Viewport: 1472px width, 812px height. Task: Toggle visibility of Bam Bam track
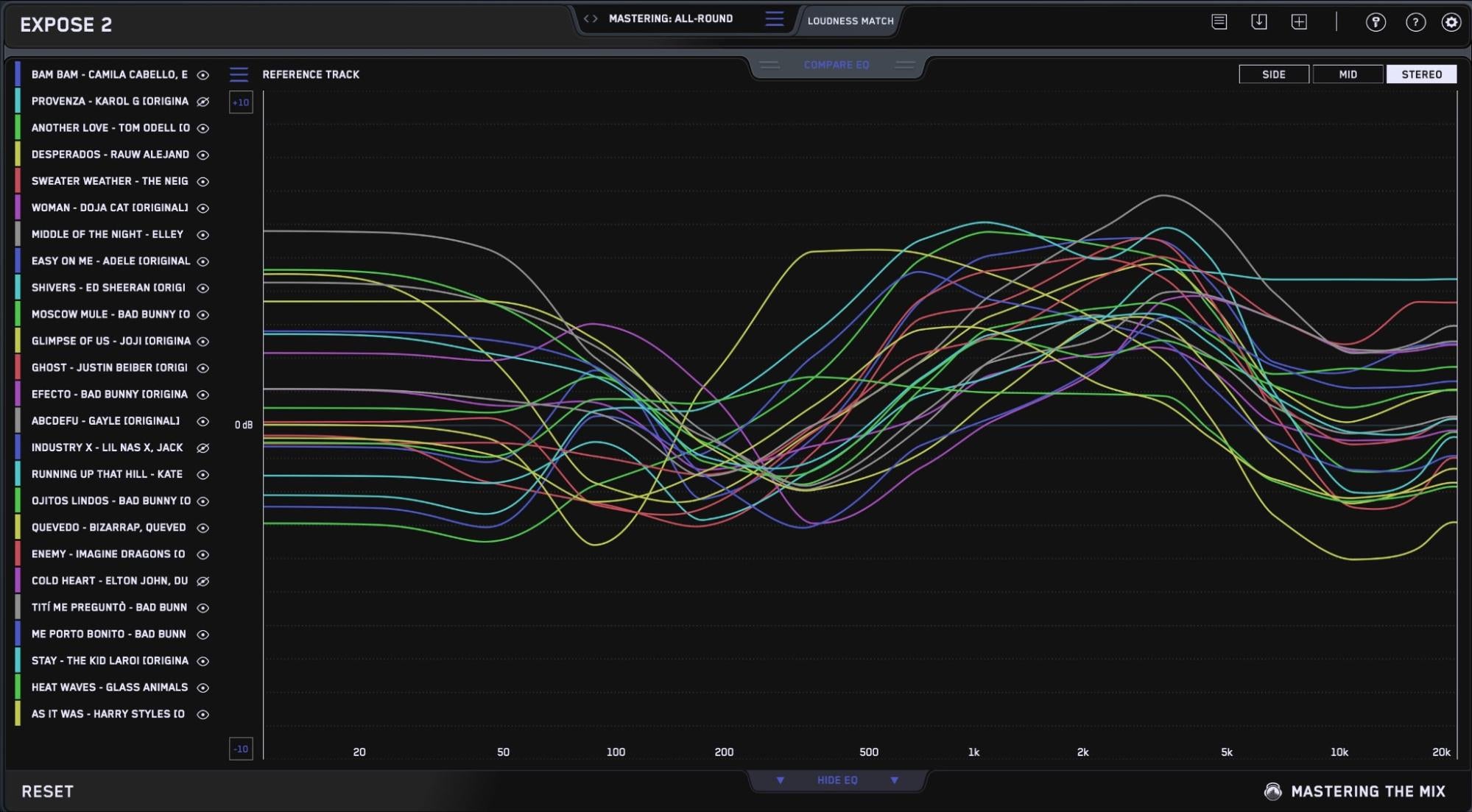203,75
